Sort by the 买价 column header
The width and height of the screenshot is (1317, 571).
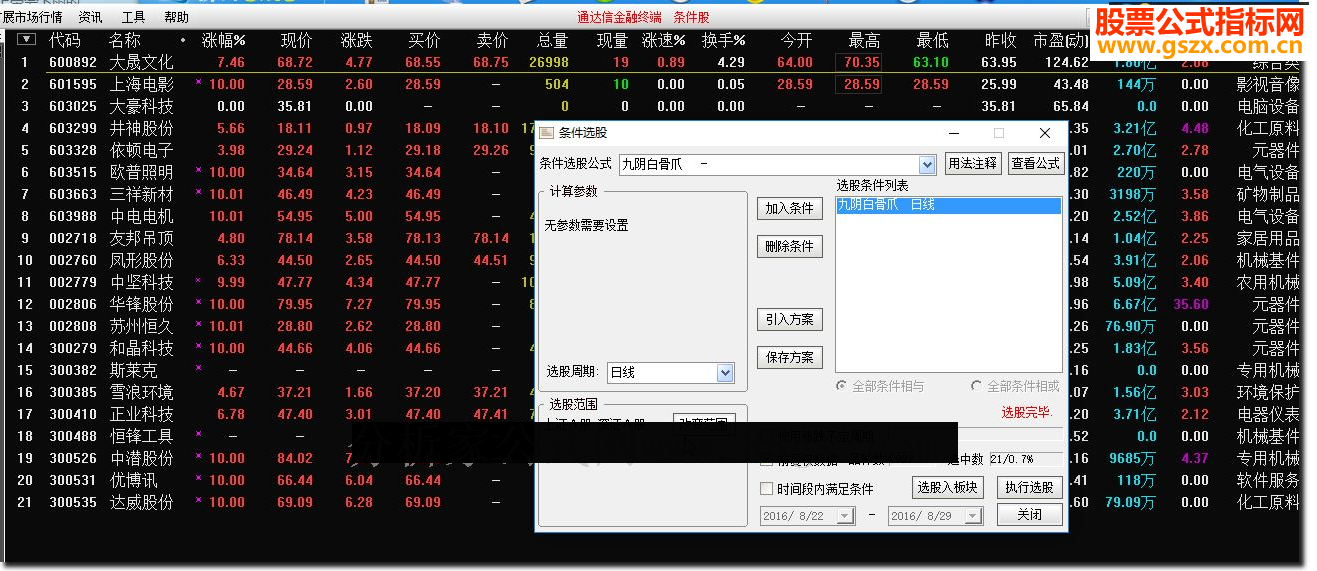(424, 40)
